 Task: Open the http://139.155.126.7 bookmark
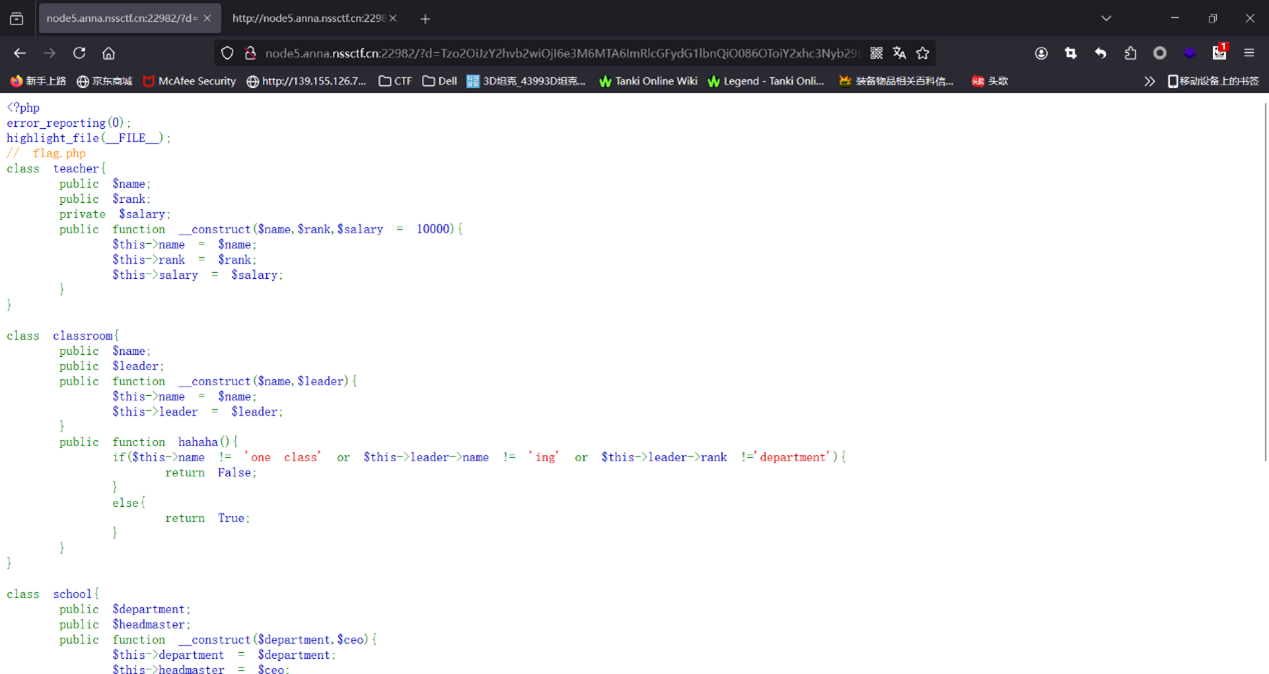(306, 81)
